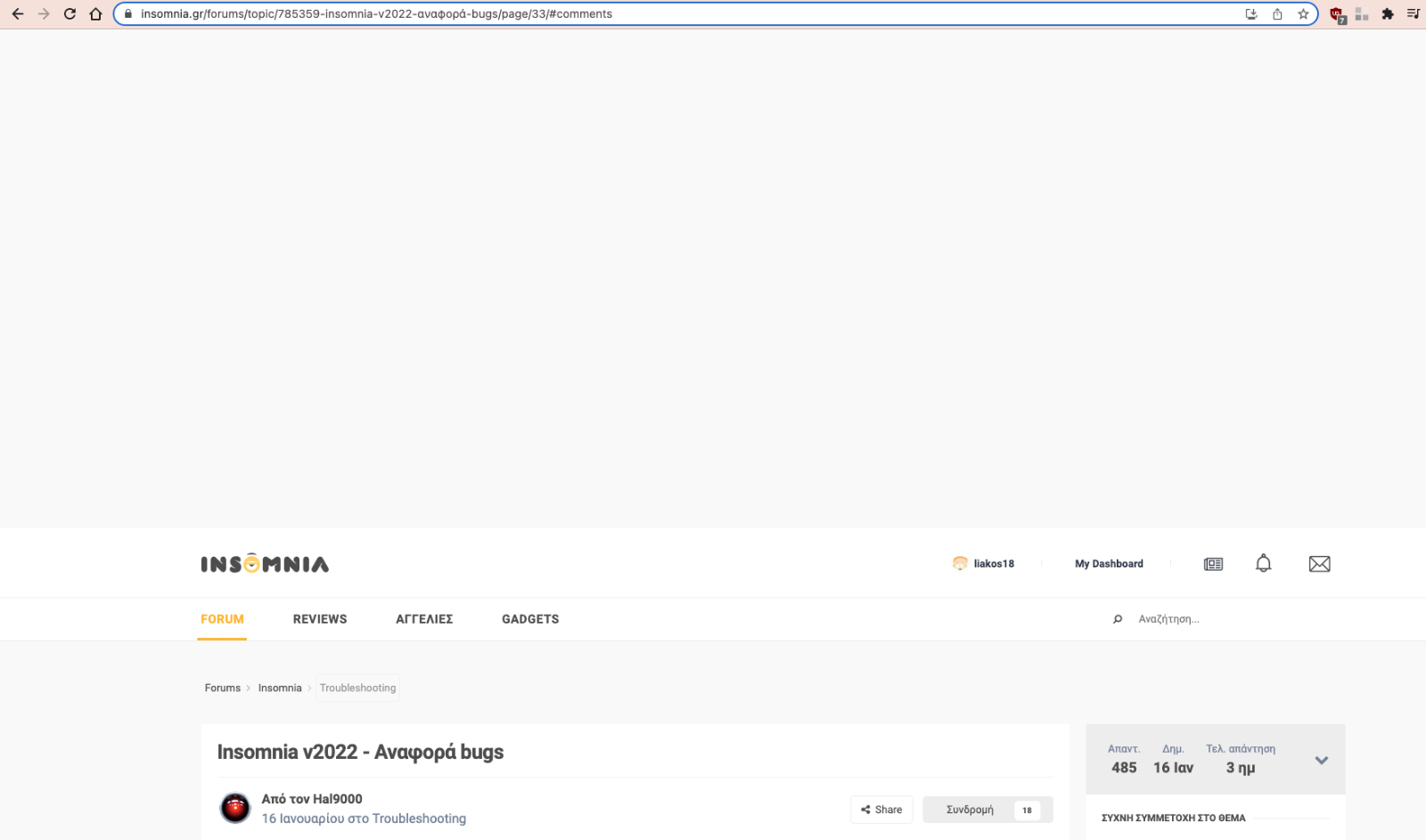1426x840 pixels.
Task: Open the notifications bell
Action: tap(1264, 563)
